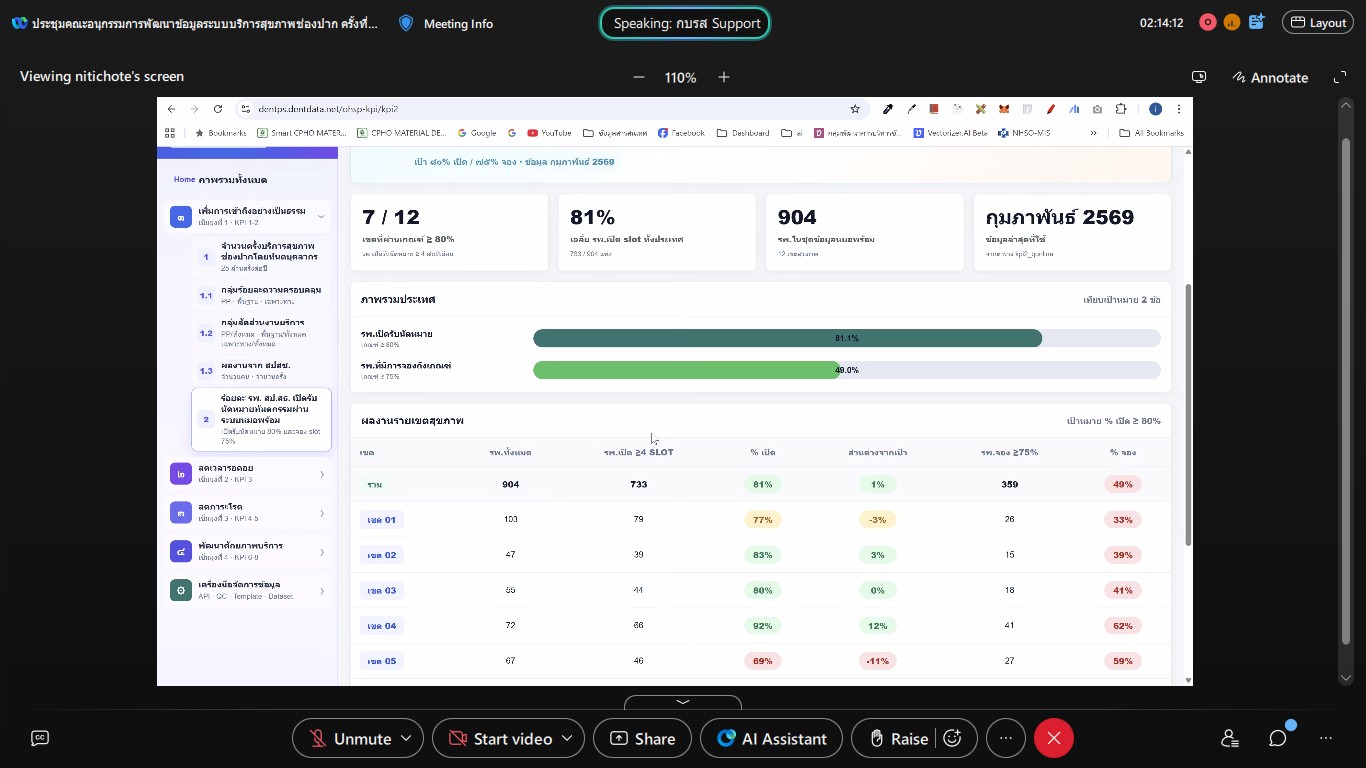Viewport: 1366px width, 768px height.
Task: Zoom out shared screen with minus
Action: (x=639, y=77)
